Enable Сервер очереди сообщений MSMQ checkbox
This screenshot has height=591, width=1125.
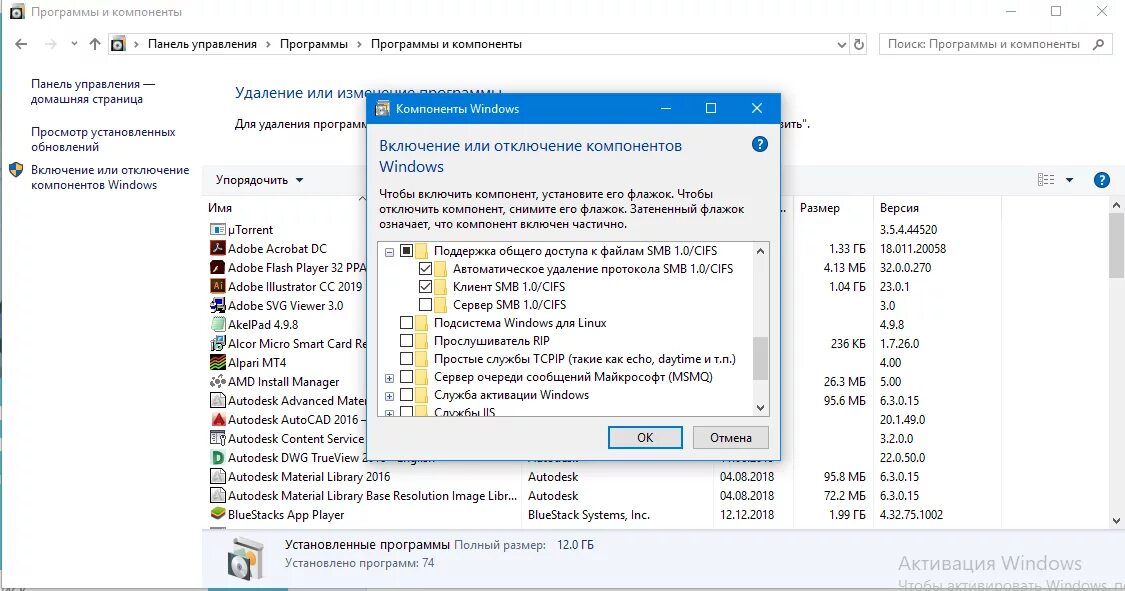pos(407,377)
